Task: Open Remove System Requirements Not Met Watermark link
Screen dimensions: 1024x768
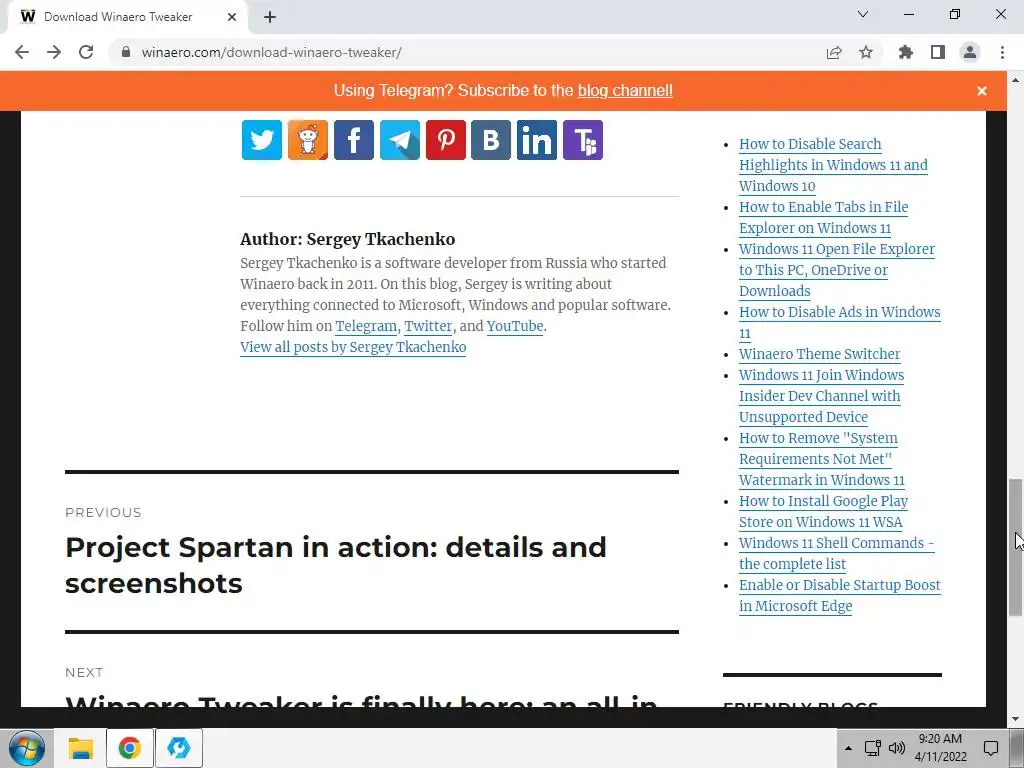Action: click(822, 459)
